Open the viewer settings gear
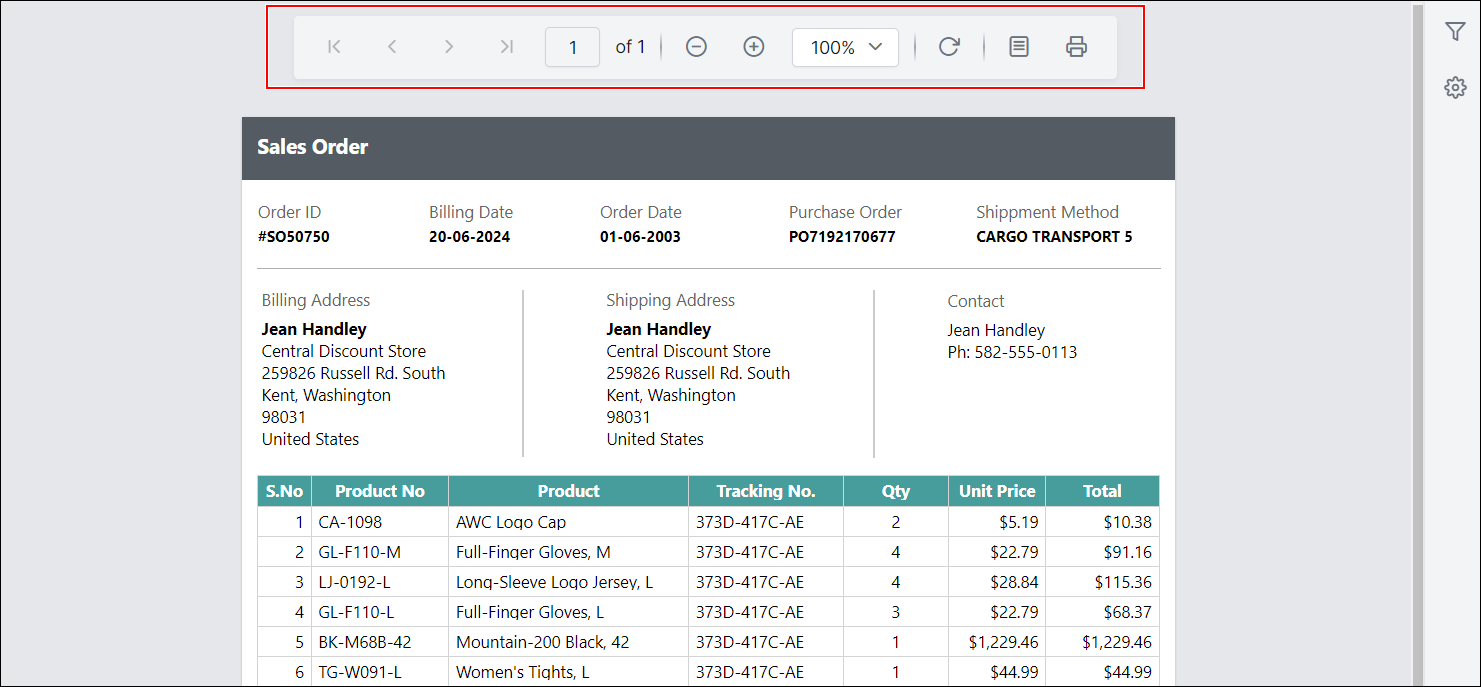This screenshot has width=1481, height=687. coord(1455,87)
